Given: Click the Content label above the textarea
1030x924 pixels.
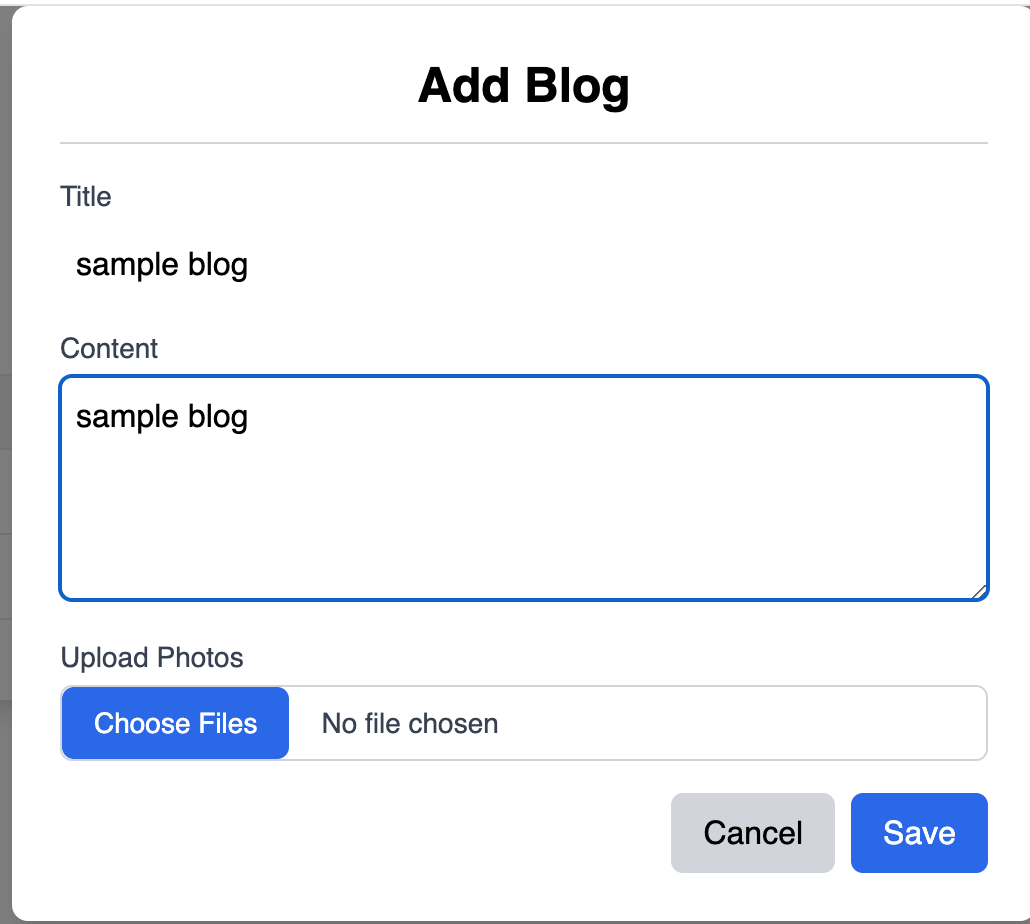Looking at the screenshot, I should [x=109, y=348].
